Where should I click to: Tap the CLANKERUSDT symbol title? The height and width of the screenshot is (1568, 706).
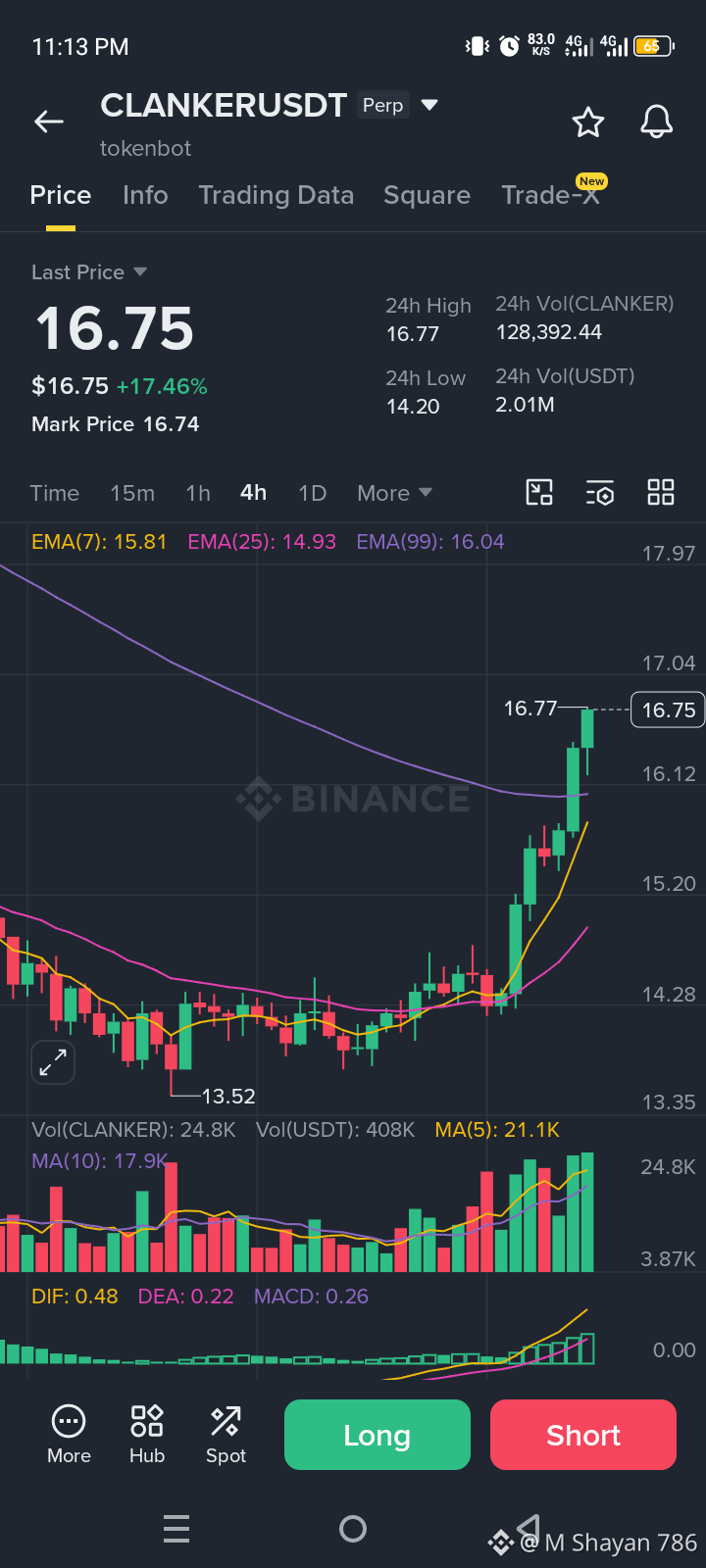[224, 105]
